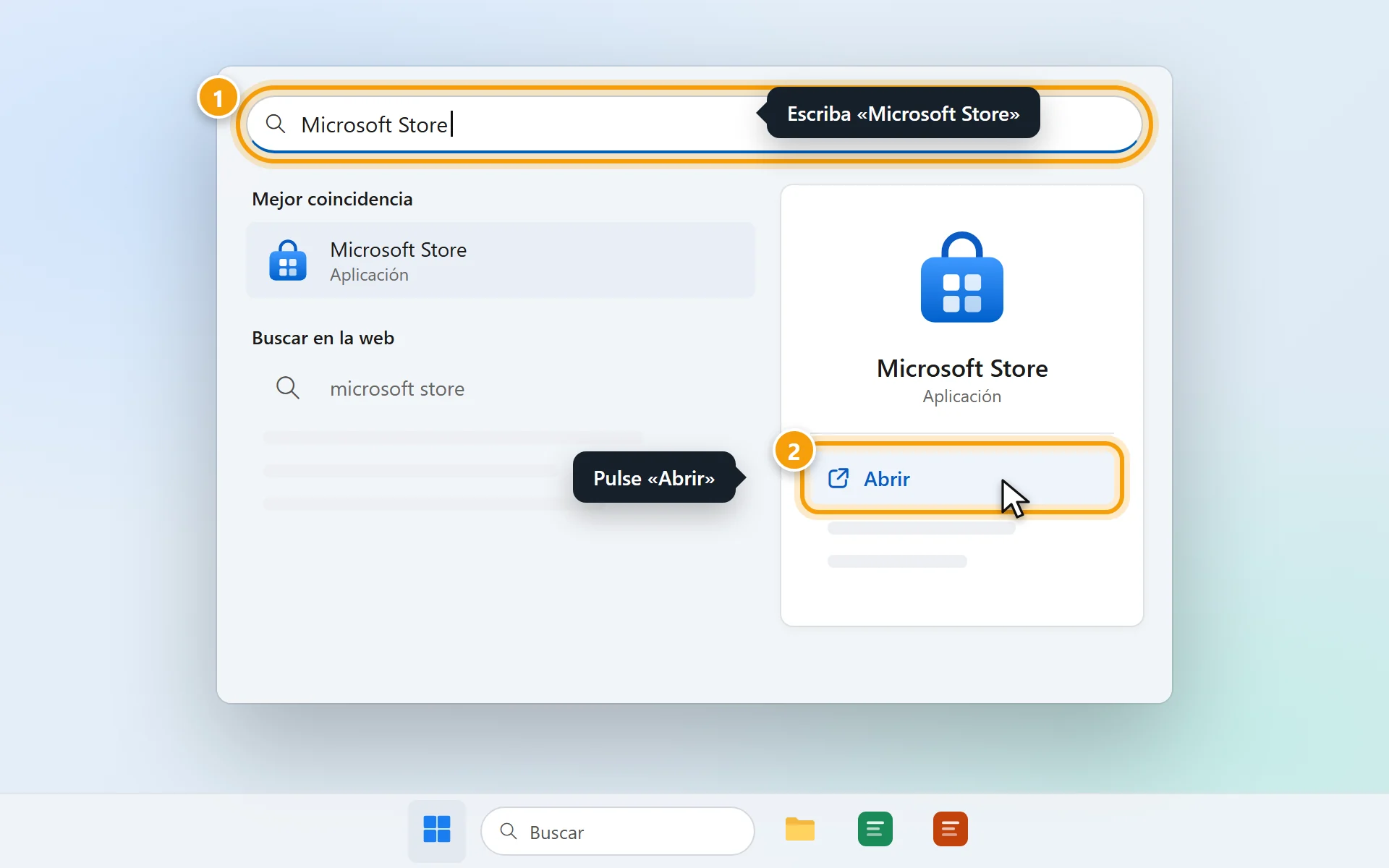Click the Buscar en la web heading
Screen dimensions: 1389x868
[323, 338]
